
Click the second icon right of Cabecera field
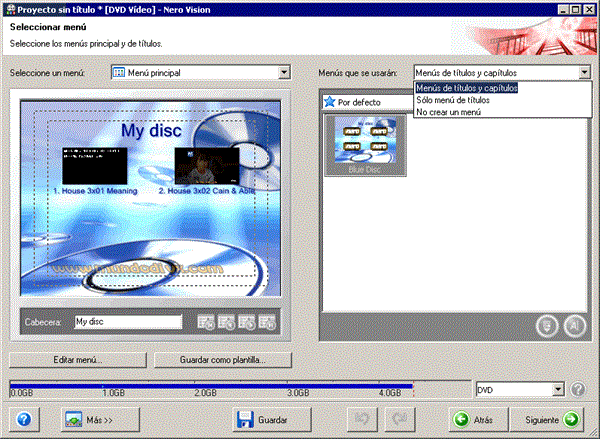[x=227, y=322]
